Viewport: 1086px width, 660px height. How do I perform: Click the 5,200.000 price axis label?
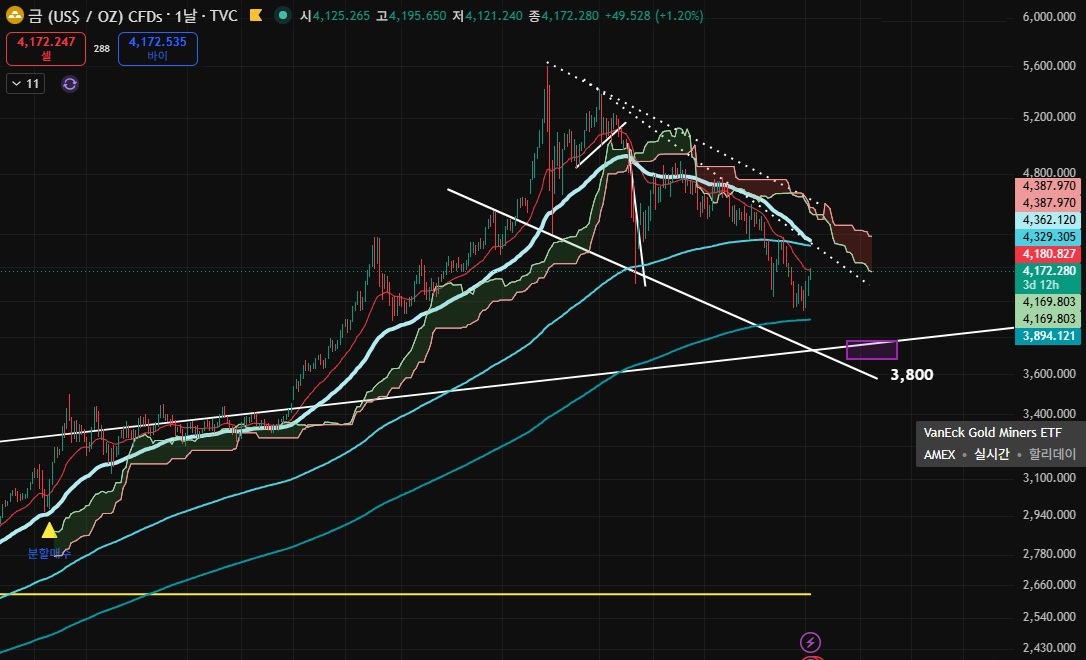point(1049,116)
